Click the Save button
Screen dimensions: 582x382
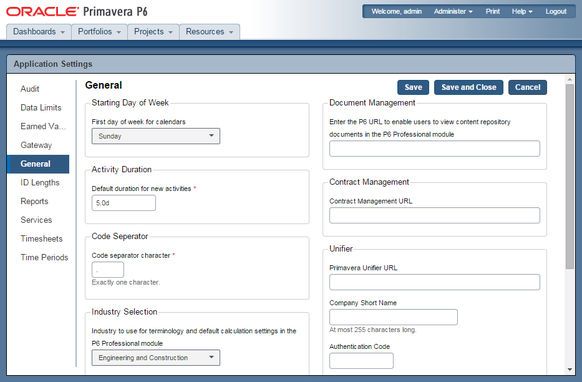pos(413,87)
